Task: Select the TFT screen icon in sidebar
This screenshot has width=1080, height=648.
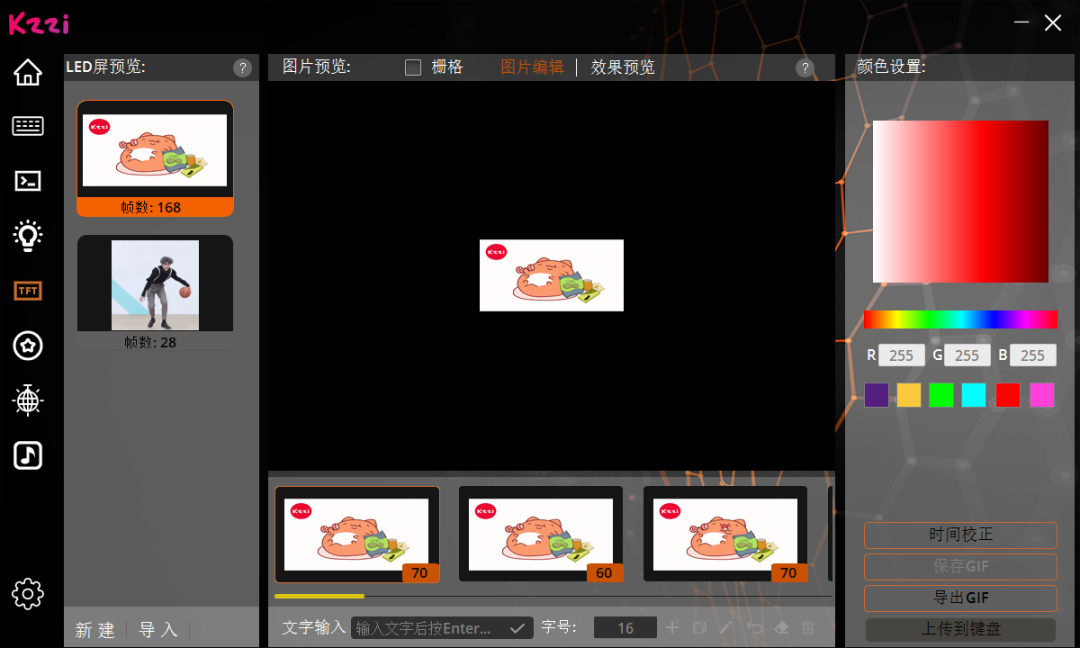Action: click(28, 291)
